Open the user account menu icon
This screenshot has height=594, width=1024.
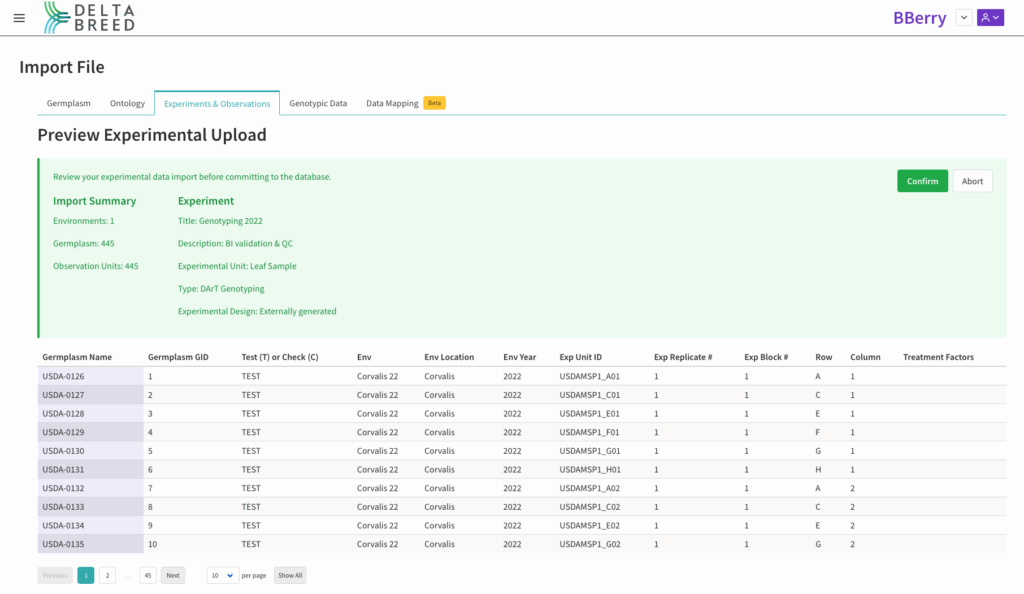pos(990,17)
